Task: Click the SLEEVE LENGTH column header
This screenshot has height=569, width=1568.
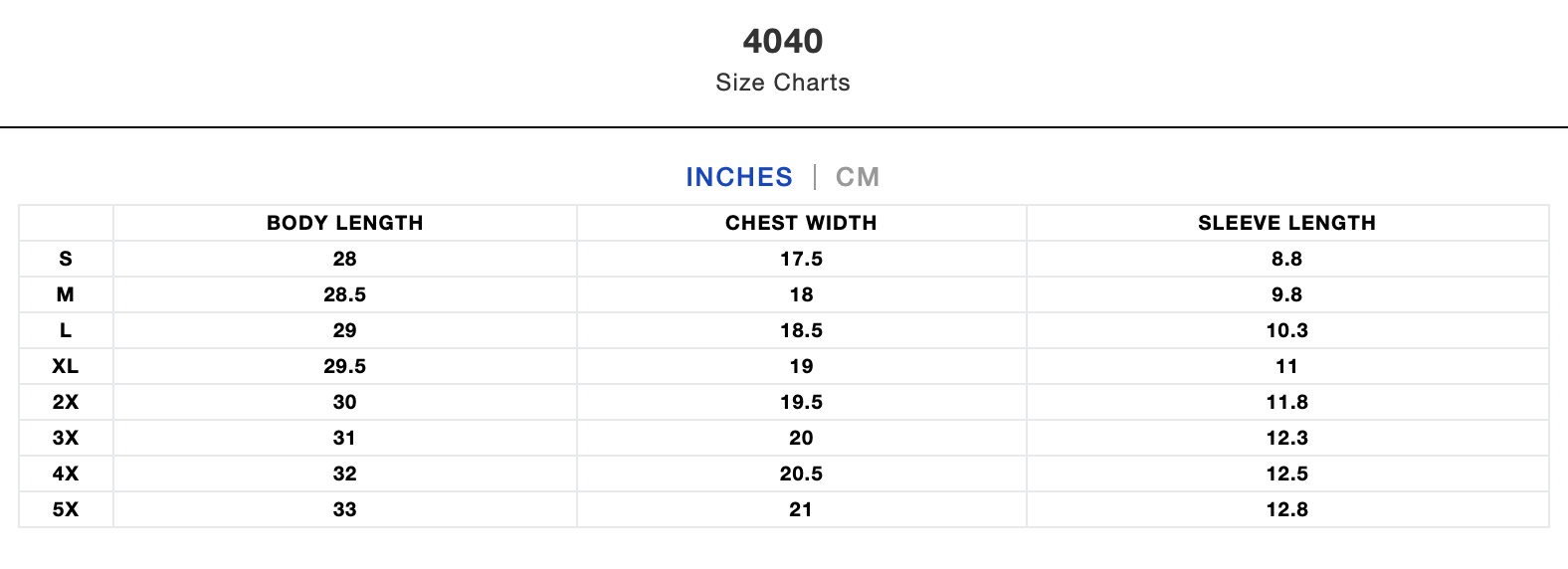Action: click(x=1286, y=223)
